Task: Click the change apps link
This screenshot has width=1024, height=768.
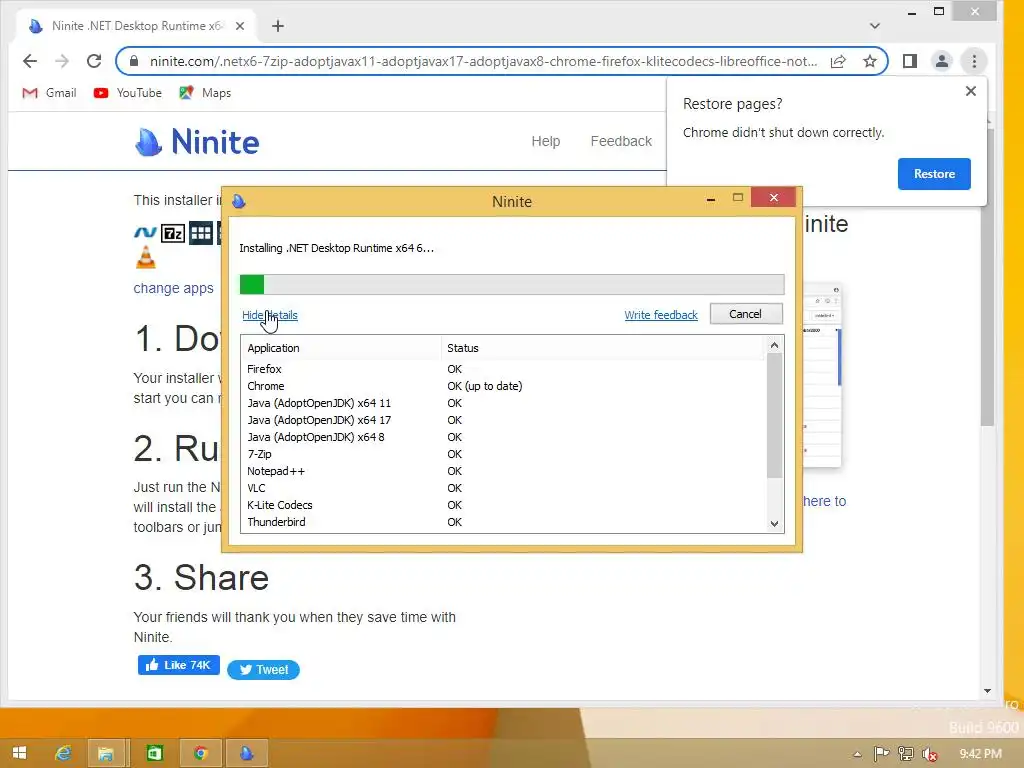Action: pos(173,288)
